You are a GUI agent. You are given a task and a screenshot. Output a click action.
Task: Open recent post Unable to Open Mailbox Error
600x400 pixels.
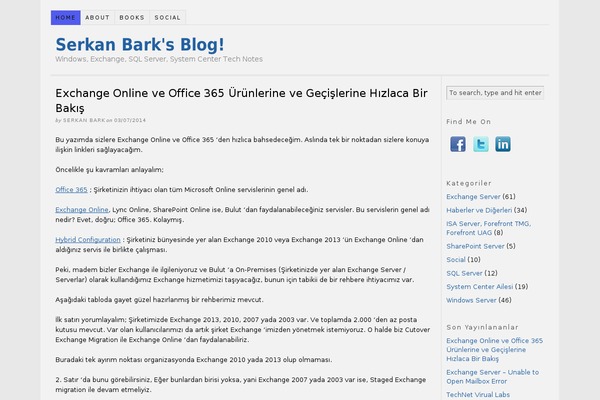tap(492, 377)
